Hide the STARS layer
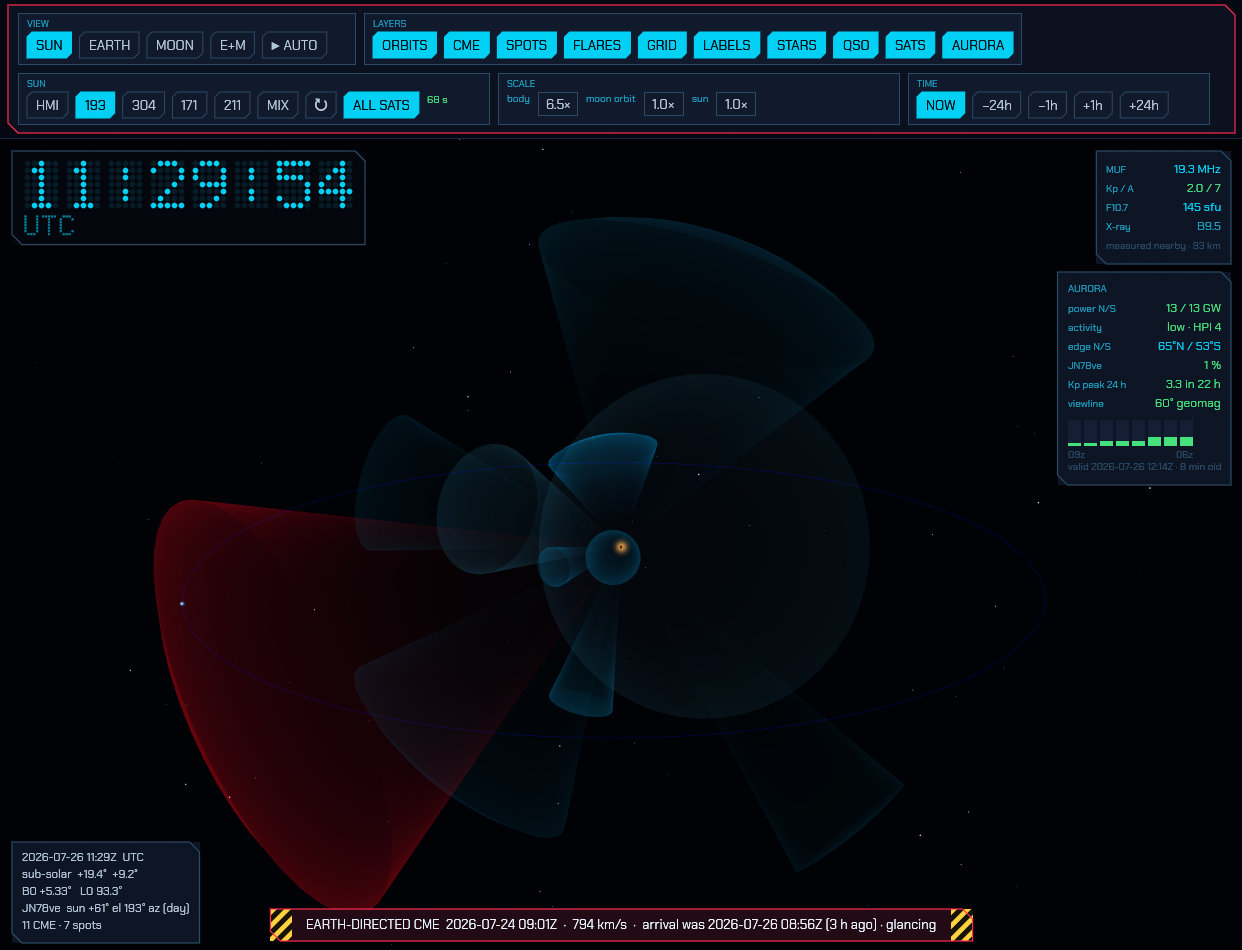 coord(797,45)
